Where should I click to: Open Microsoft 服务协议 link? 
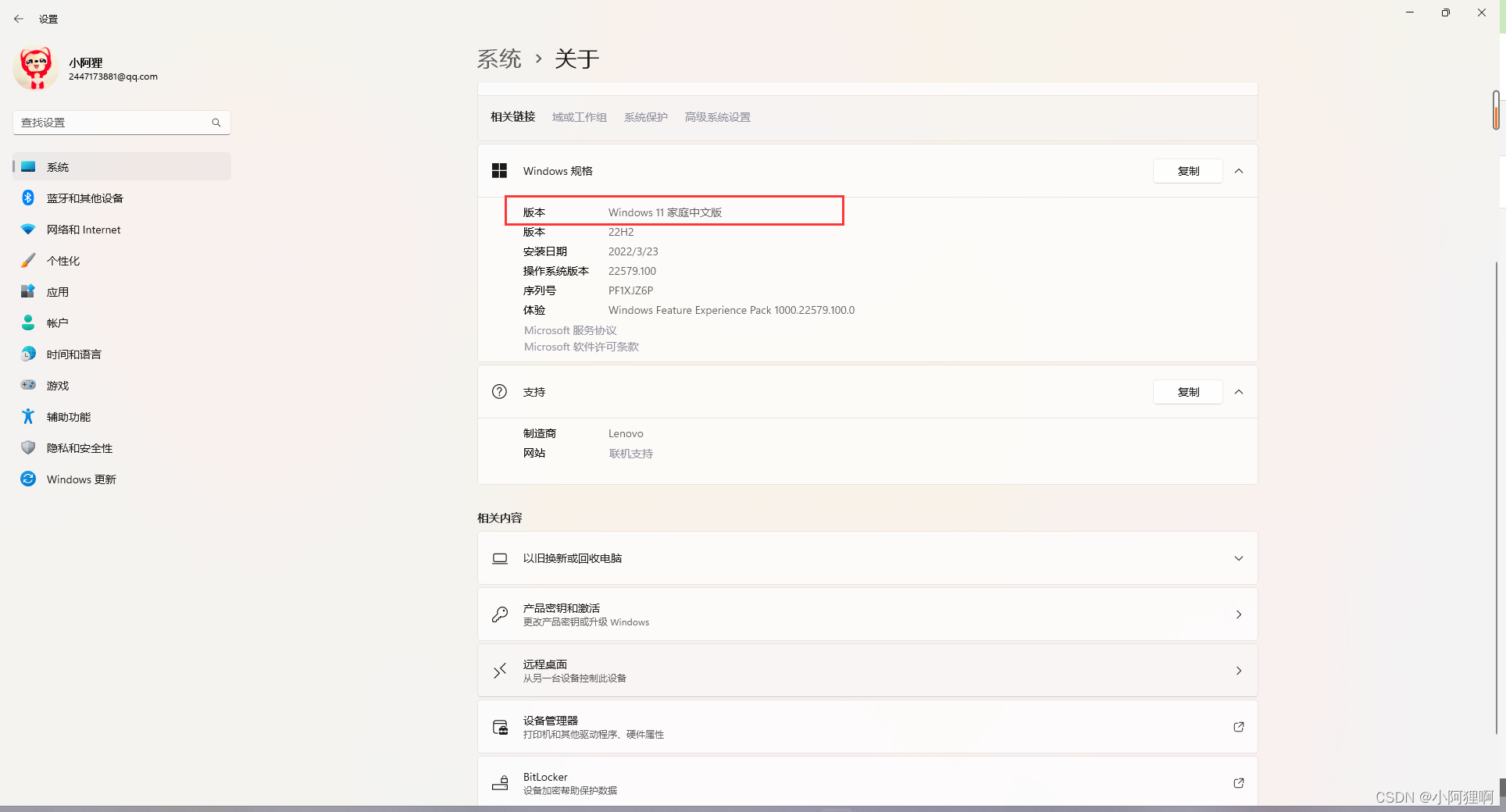(570, 330)
